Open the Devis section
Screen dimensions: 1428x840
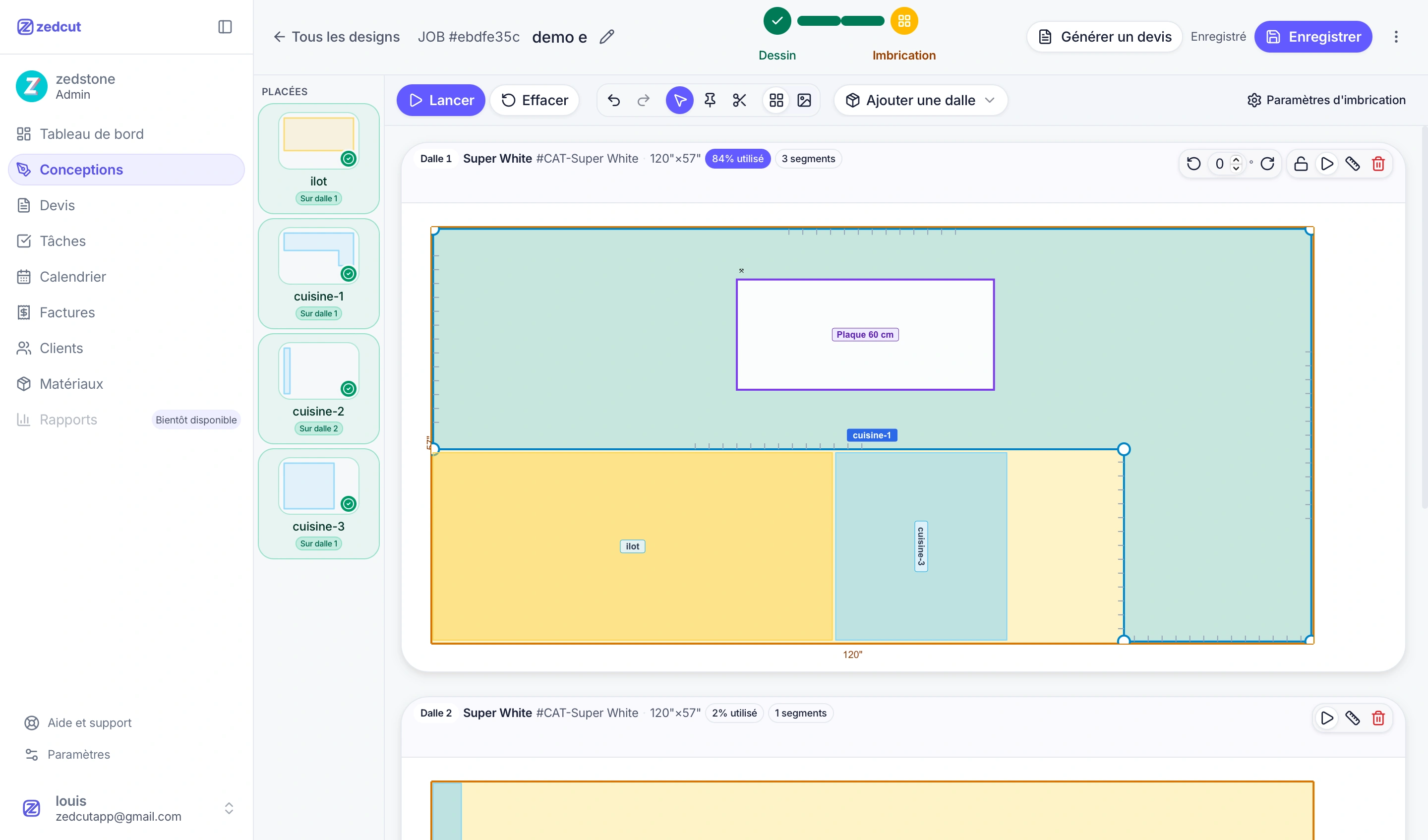tap(126, 205)
